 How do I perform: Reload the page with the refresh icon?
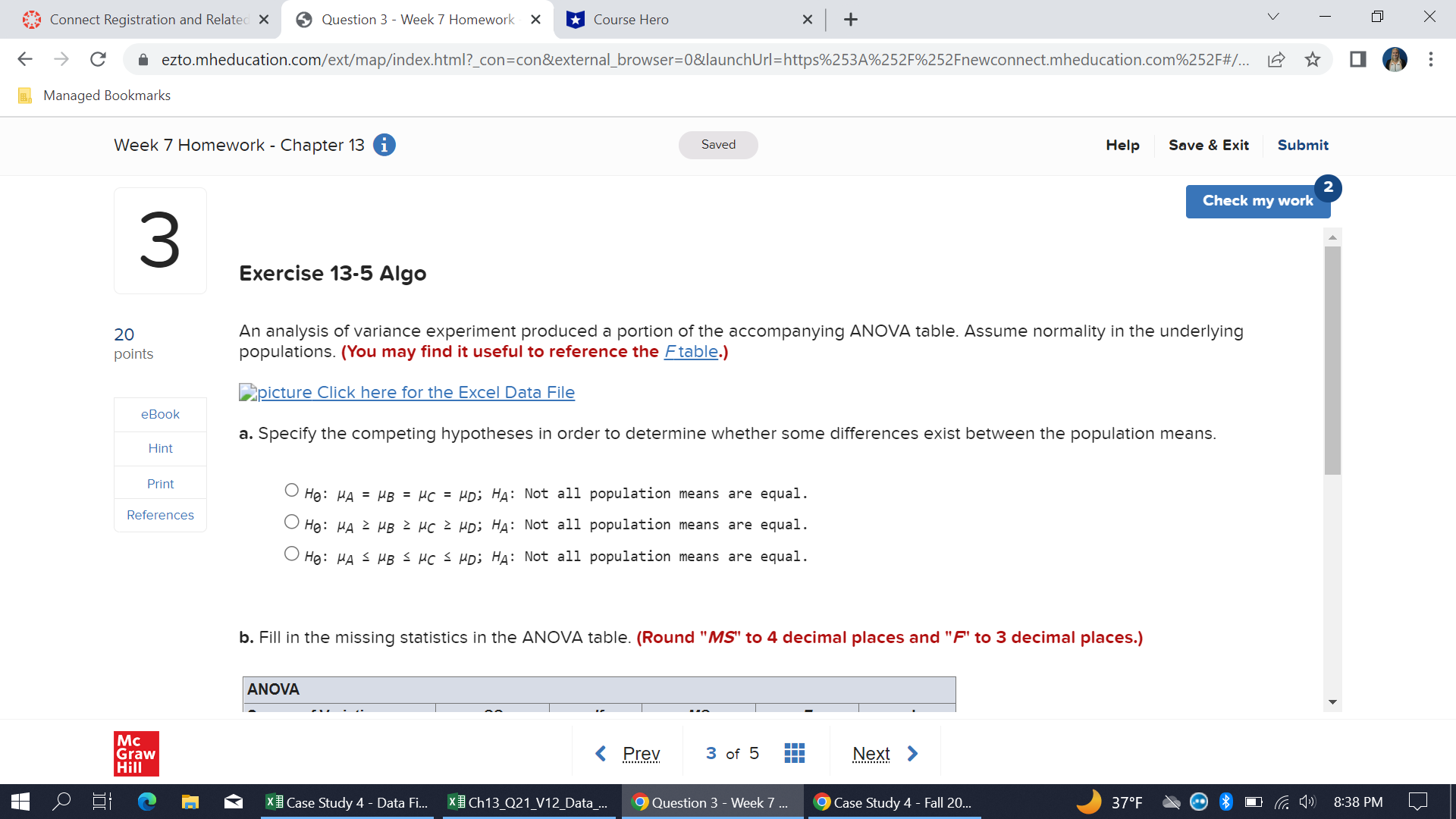98,59
